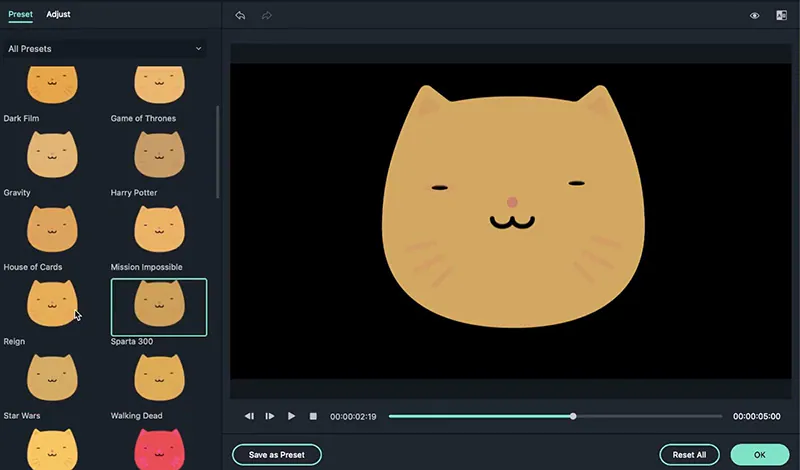Apply the Walking Dead preset thumbnail
This screenshot has height=470, width=800.
pos(159,378)
